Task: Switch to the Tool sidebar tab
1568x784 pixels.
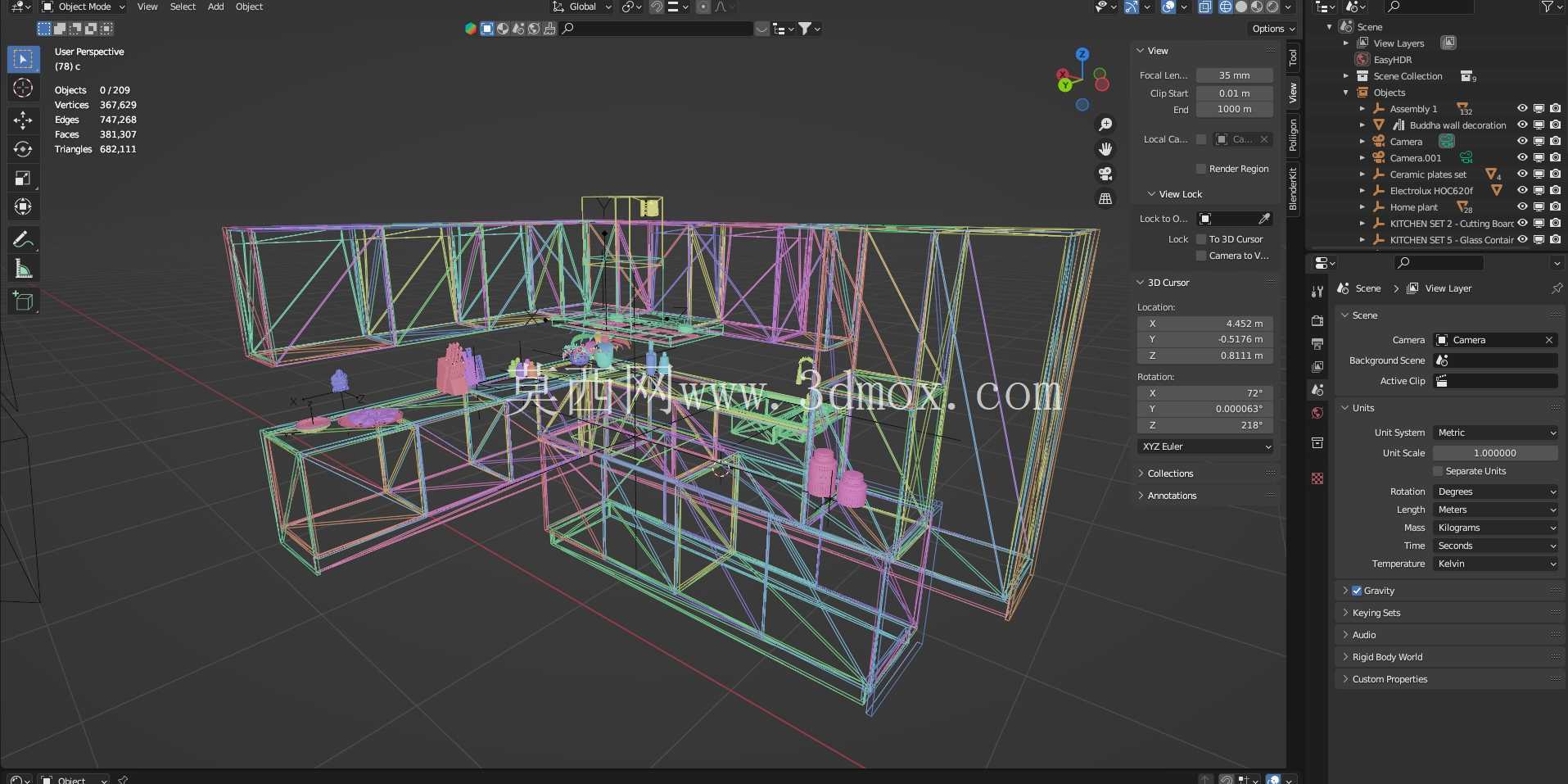Action: 1293,57
